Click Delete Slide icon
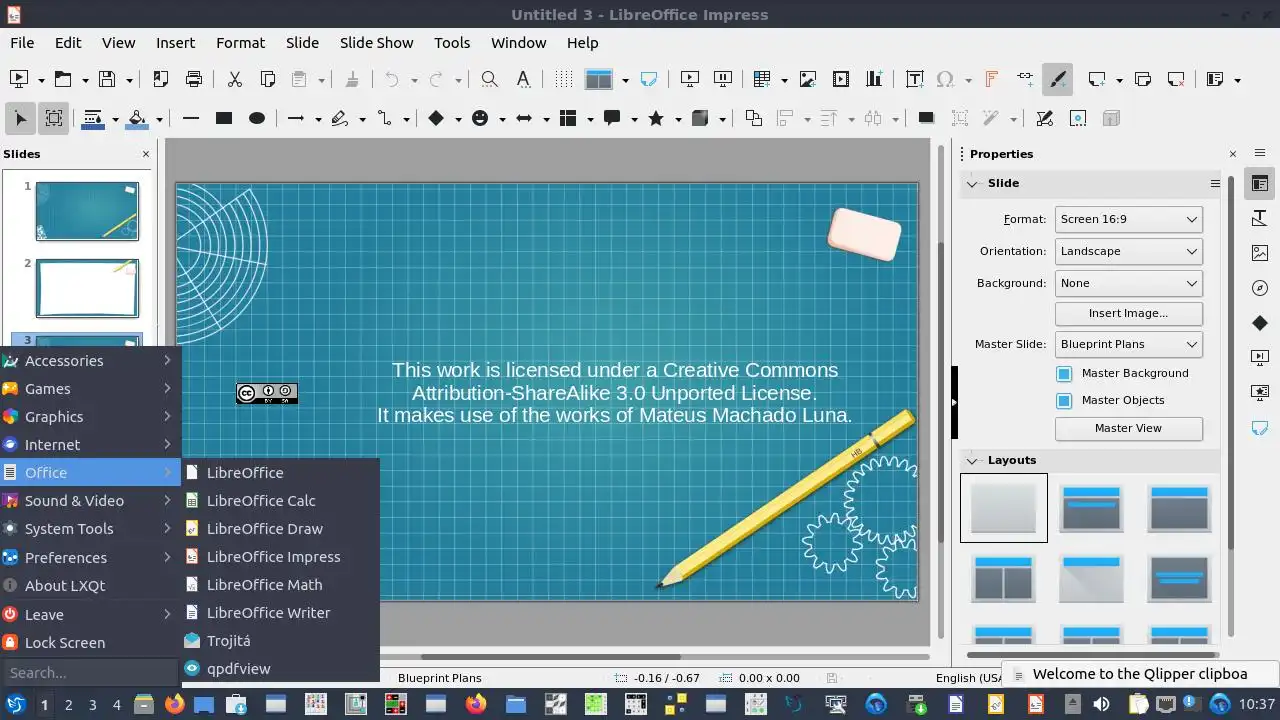 pos(1176,79)
